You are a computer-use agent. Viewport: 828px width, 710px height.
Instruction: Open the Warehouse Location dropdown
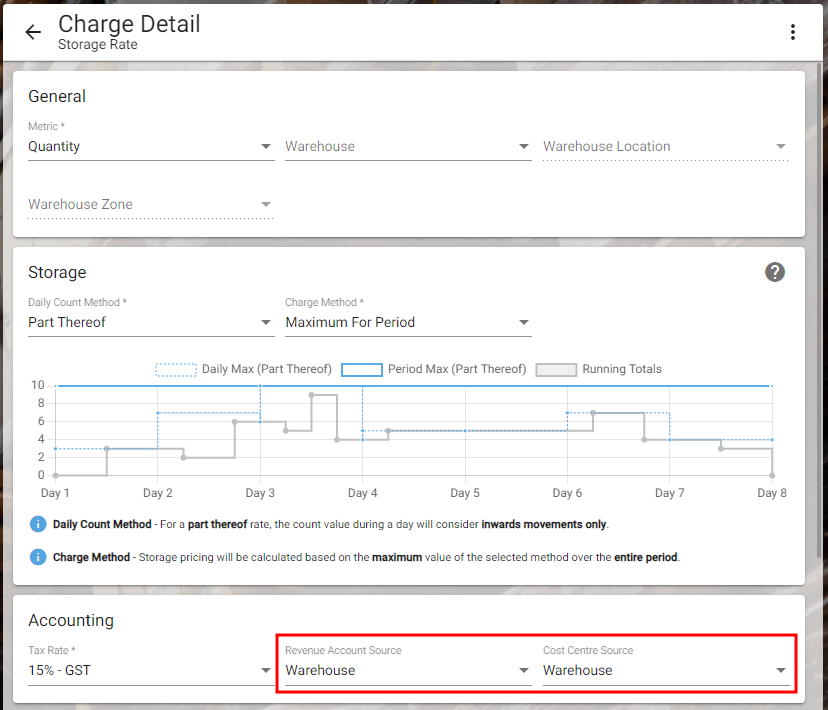coord(665,146)
